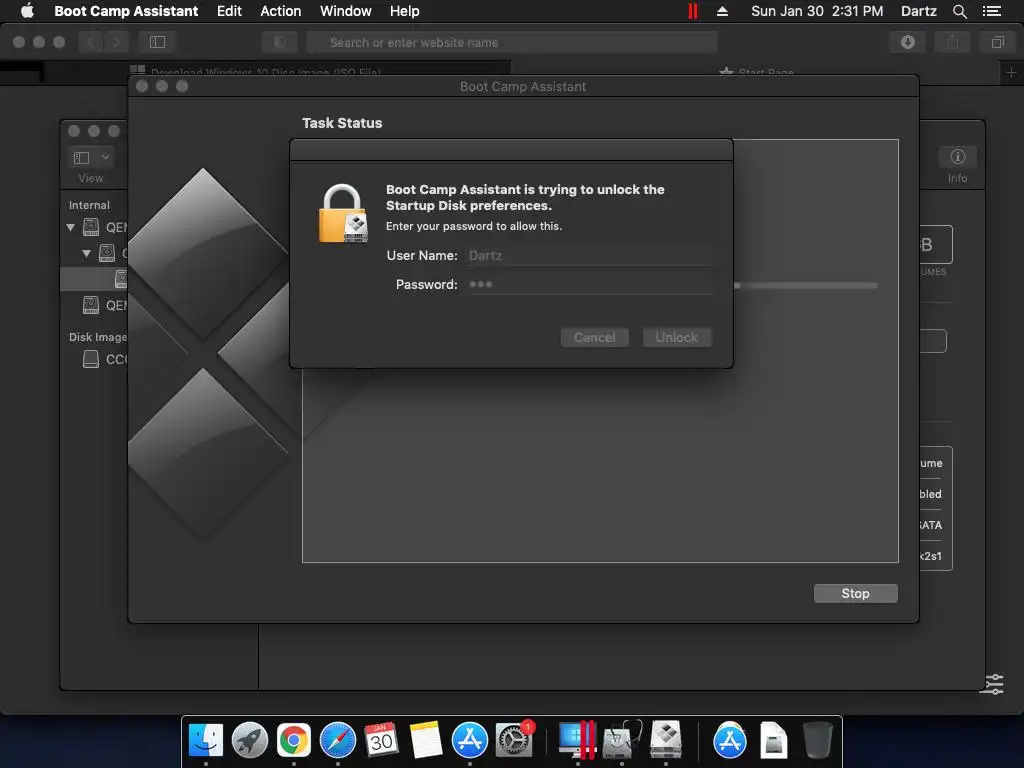Click the Safari address search field
1024x768 pixels.
pyautogui.click(x=512, y=42)
